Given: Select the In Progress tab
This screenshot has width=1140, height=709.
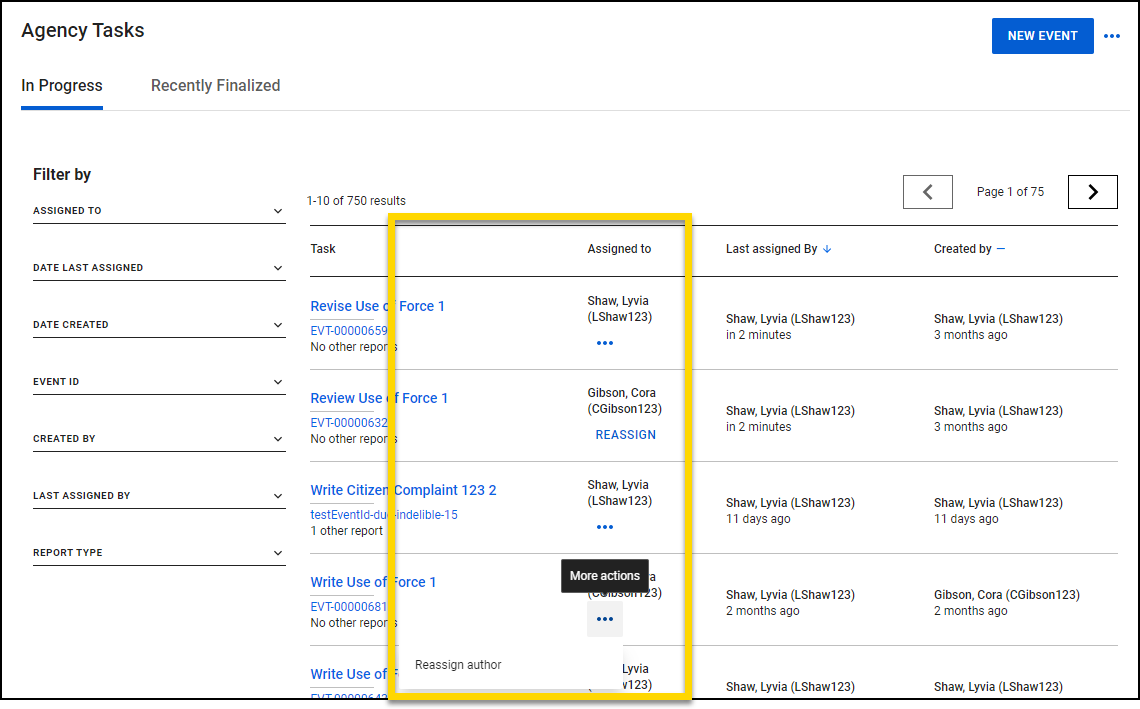Looking at the screenshot, I should tap(61, 85).
